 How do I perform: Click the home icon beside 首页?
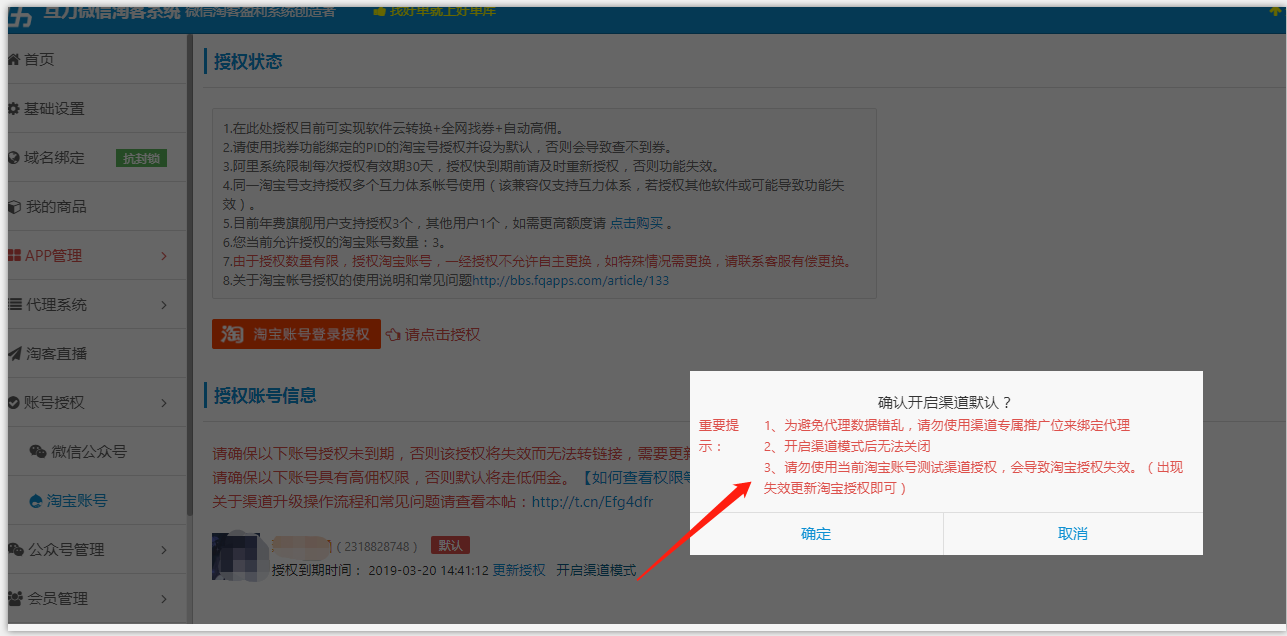(14, 60)
